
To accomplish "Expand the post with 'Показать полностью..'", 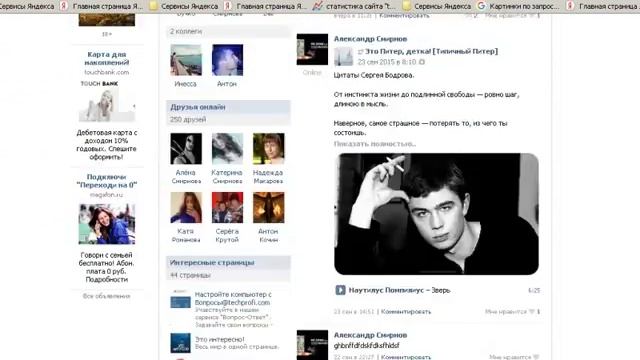I will click(x=375, y=144).
